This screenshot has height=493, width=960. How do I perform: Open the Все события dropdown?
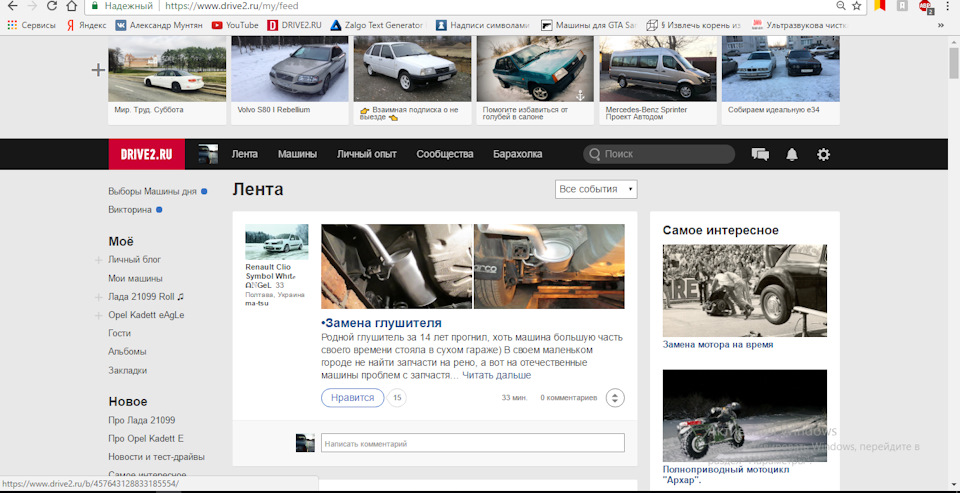pos(596,189)
